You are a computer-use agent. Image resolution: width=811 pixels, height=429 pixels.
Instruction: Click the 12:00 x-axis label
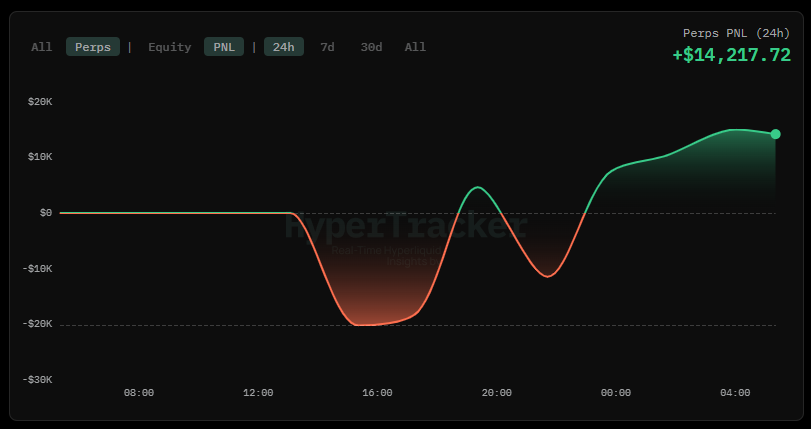coord(258,393)
